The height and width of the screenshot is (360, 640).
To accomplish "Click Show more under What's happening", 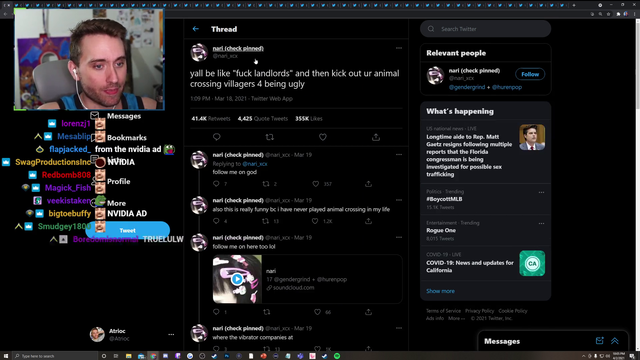I will click(440, 291).
